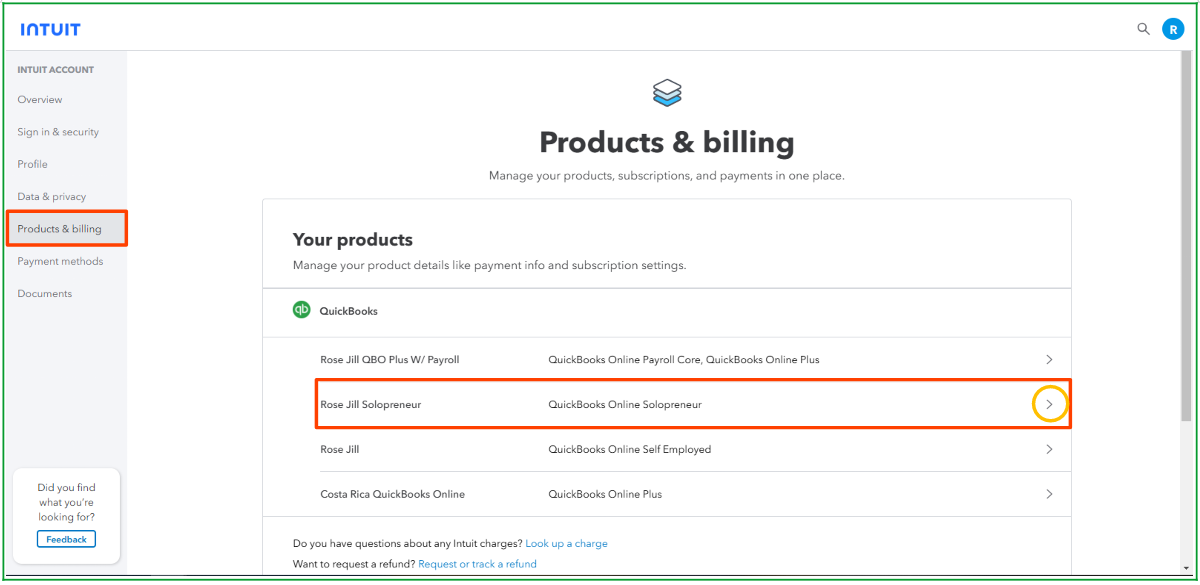Click the Feedback button

click(x=66, y=538)
